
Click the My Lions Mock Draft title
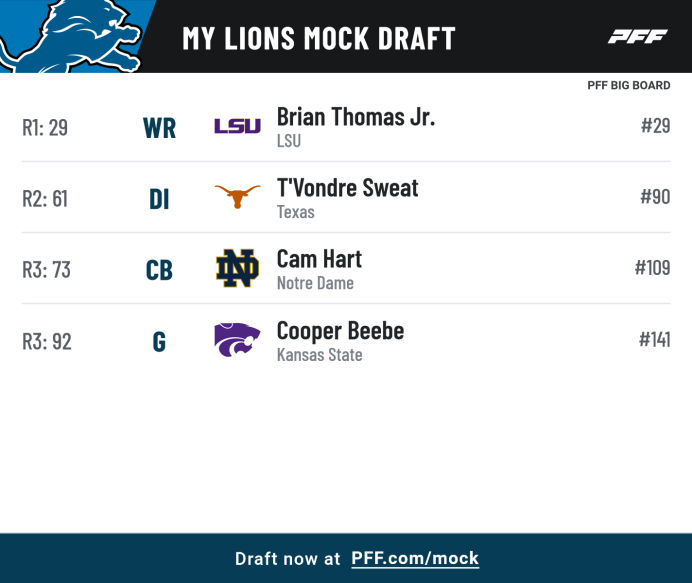(x=319, y=38)
